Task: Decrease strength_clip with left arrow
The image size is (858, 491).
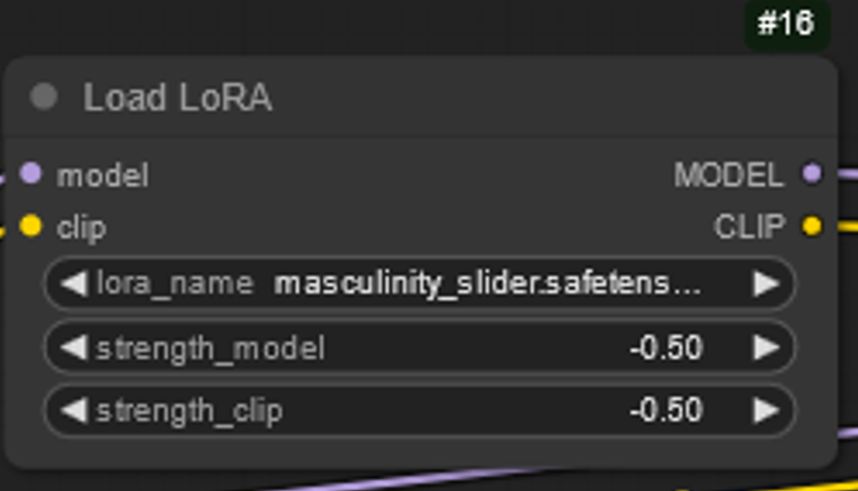Action: coord(73,410)
